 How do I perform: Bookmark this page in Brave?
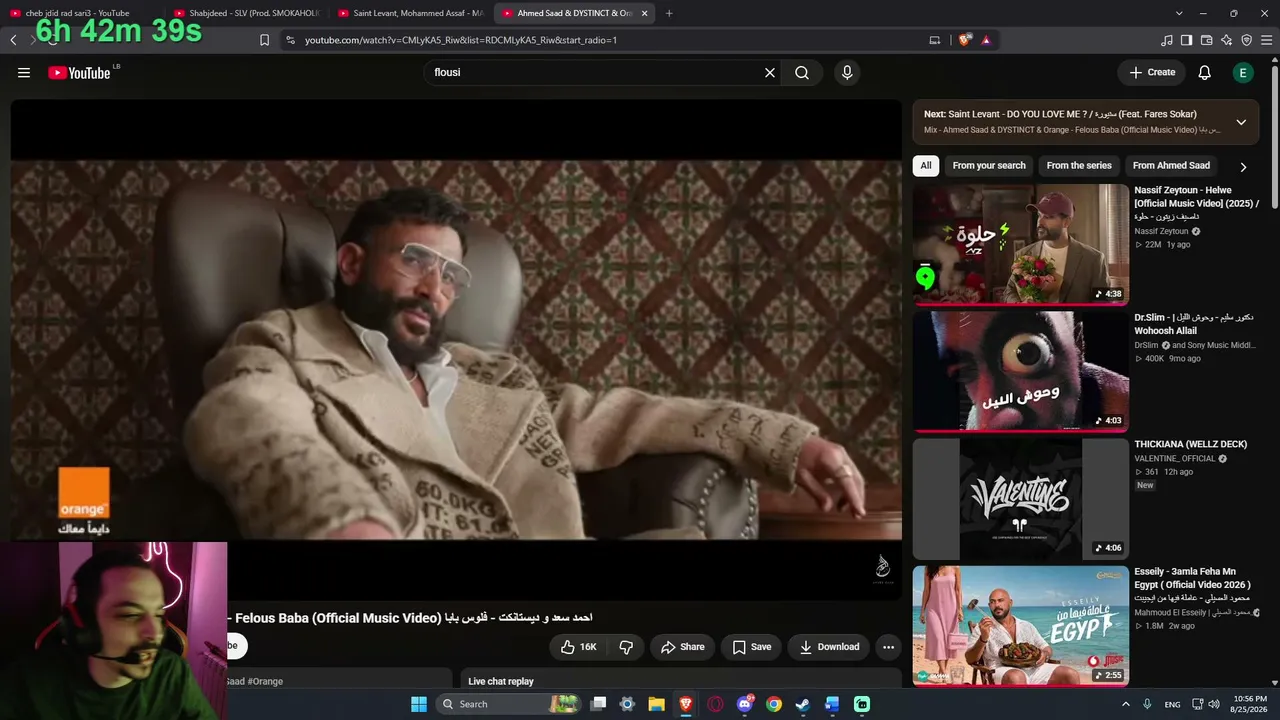pos(264,40)
